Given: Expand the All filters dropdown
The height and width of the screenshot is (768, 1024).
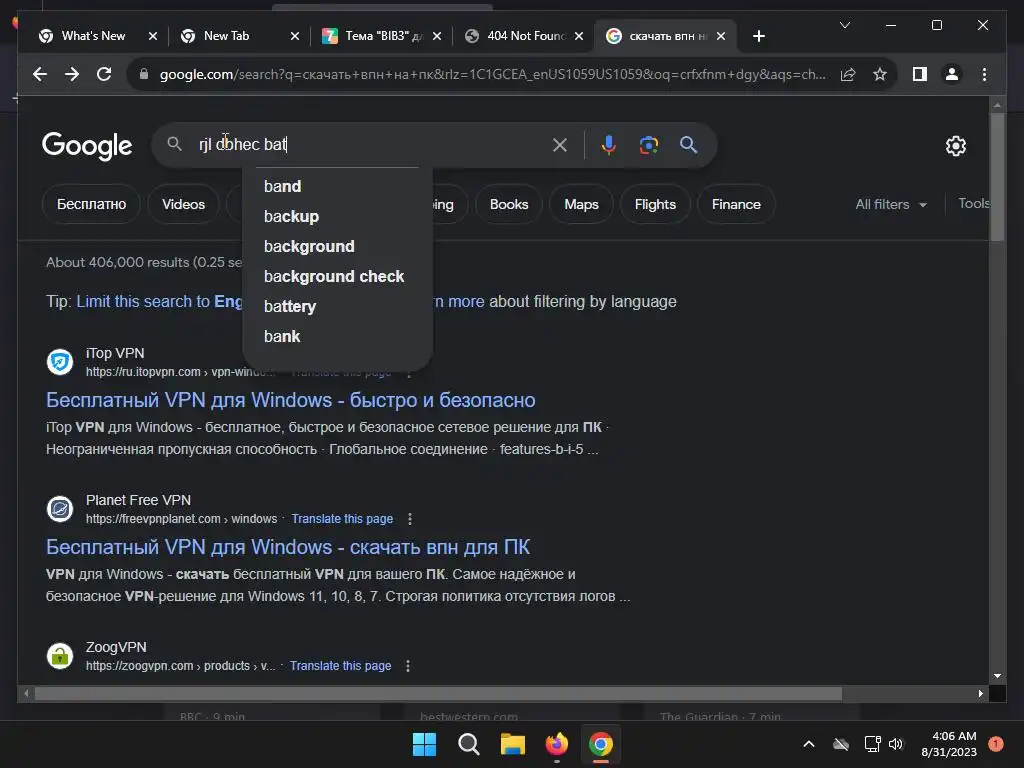Looking at the screenshot, I should (891, 204).
